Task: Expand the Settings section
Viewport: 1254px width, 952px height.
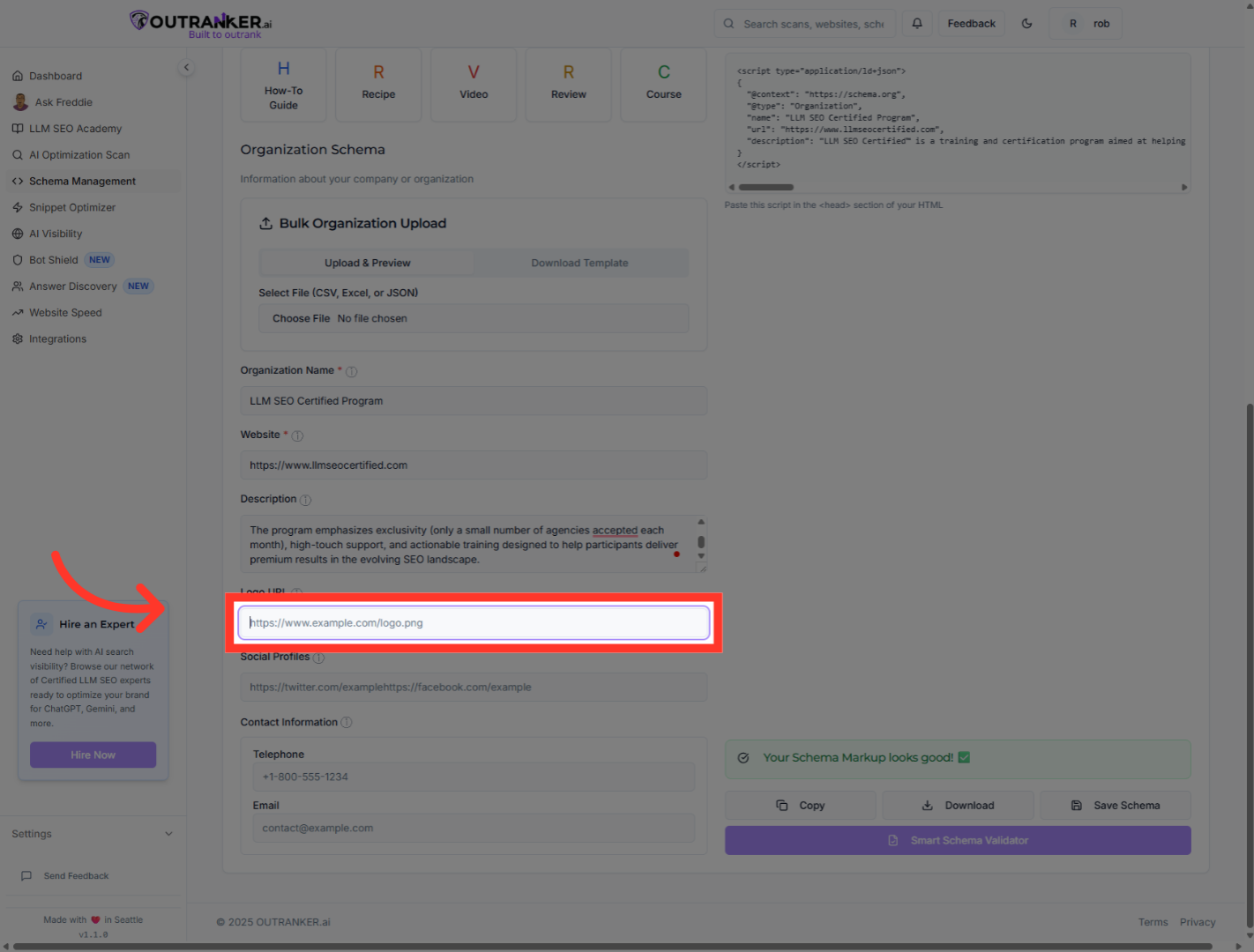Action: click(x=93, y=834)
